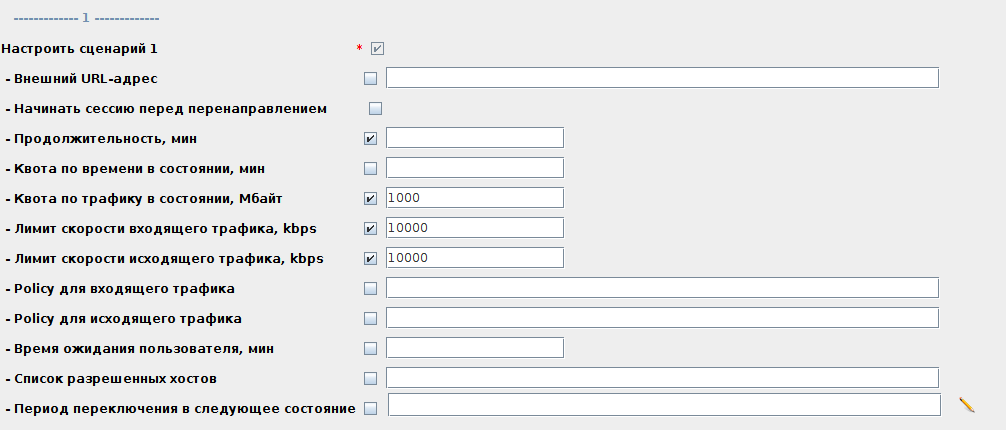Enable 'Квота по времени в состоянии' checkbox
Screen dimensions: 1006x430
click(371, 168)
